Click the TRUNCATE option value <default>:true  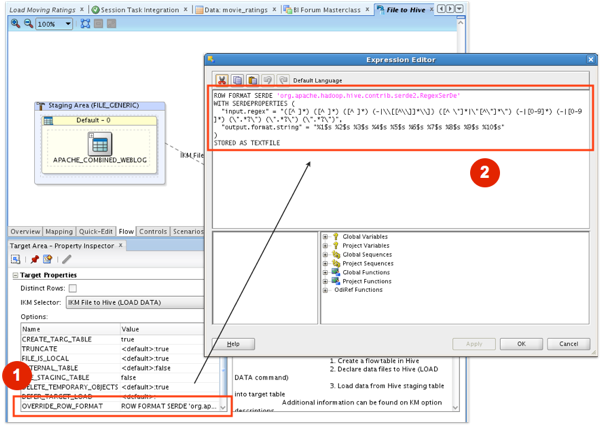(x=145, y=349)
